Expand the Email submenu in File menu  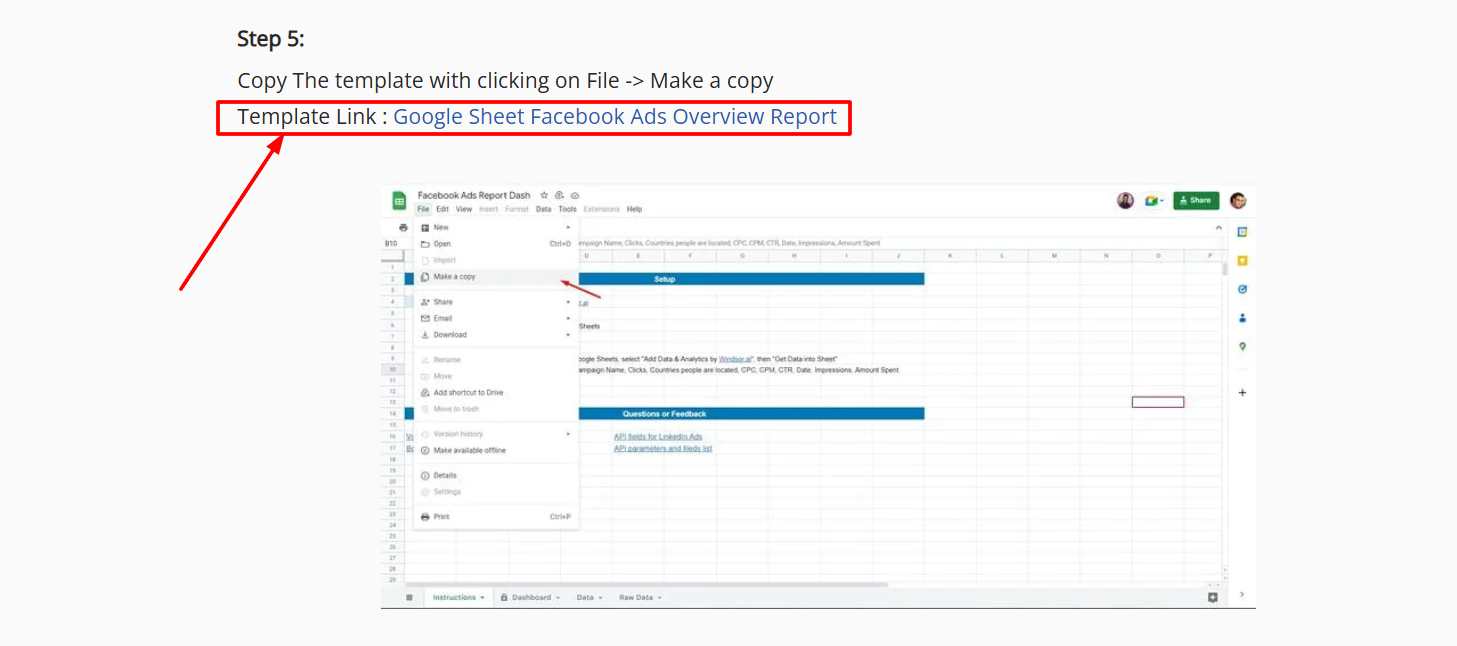tap(496, 318)
